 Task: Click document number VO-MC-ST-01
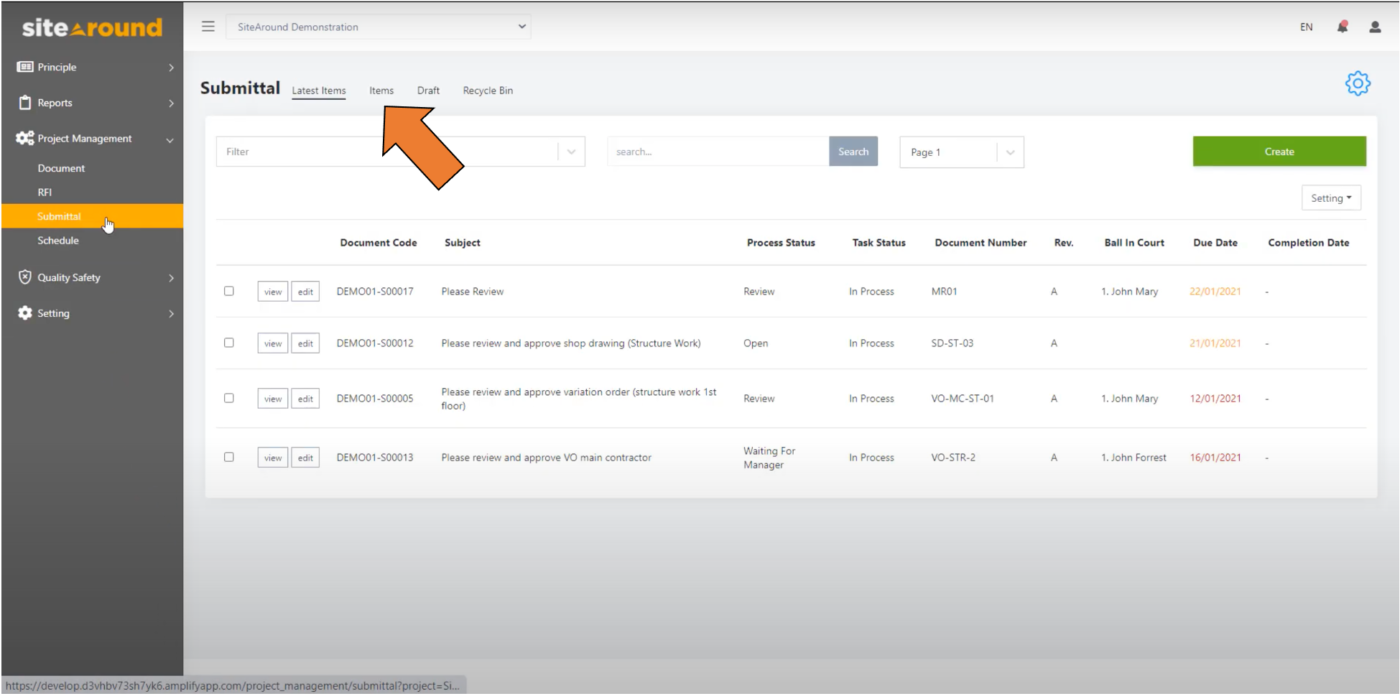962,398
